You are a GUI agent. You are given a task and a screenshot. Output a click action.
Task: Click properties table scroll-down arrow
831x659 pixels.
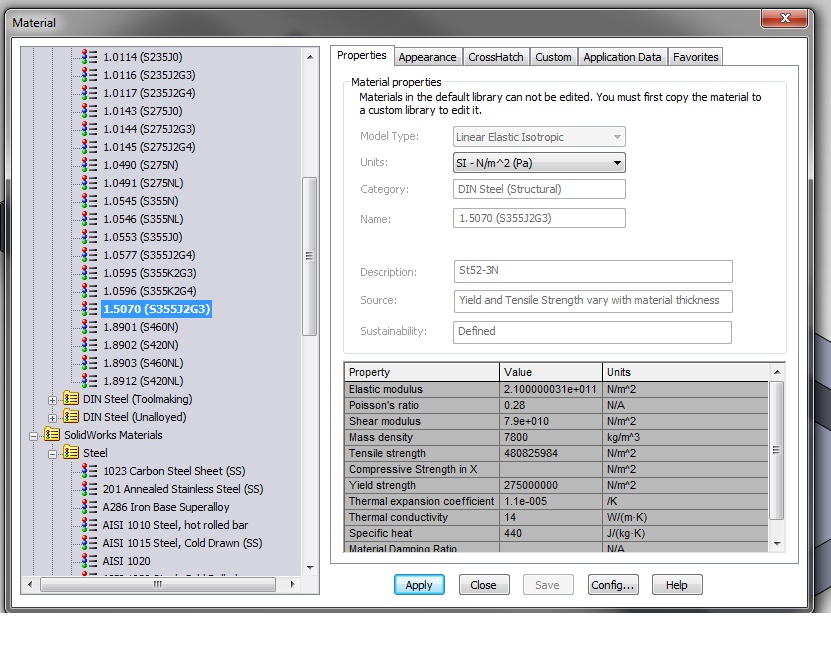tap(777, 543)
